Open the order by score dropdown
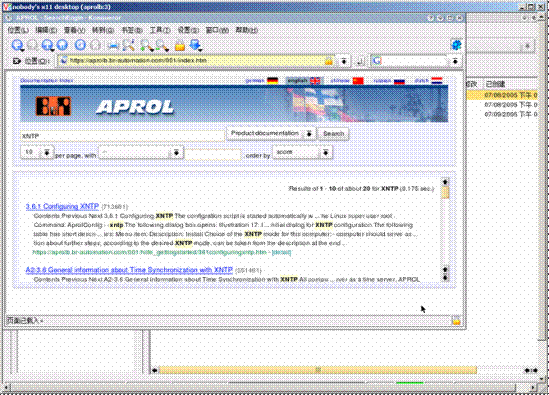The width and height of the screenshot is (549, 395). click(x=302, y=152)
